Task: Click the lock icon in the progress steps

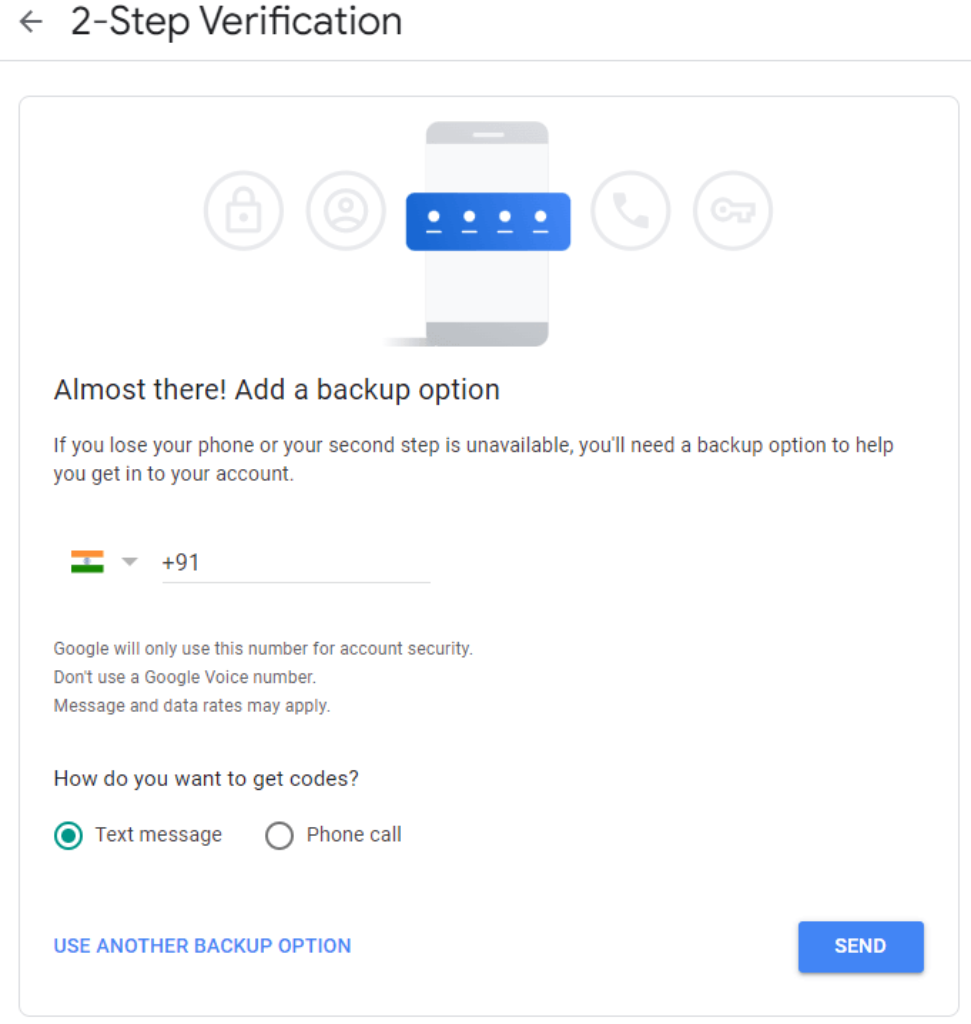Action: pos(243,210)
